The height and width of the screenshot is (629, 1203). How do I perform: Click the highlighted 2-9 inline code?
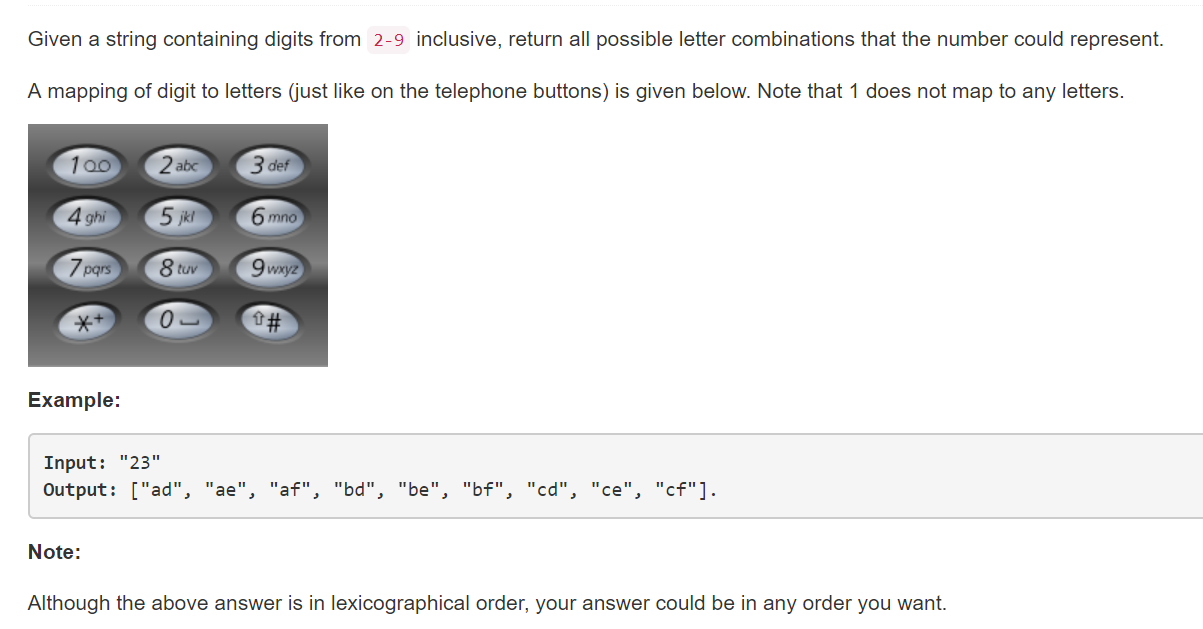click(389, 40)
